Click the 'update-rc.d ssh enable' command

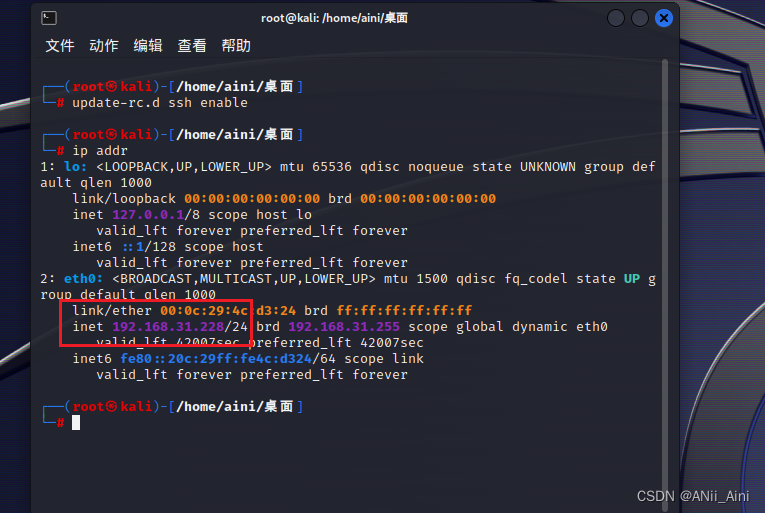(x=160, y=103)
